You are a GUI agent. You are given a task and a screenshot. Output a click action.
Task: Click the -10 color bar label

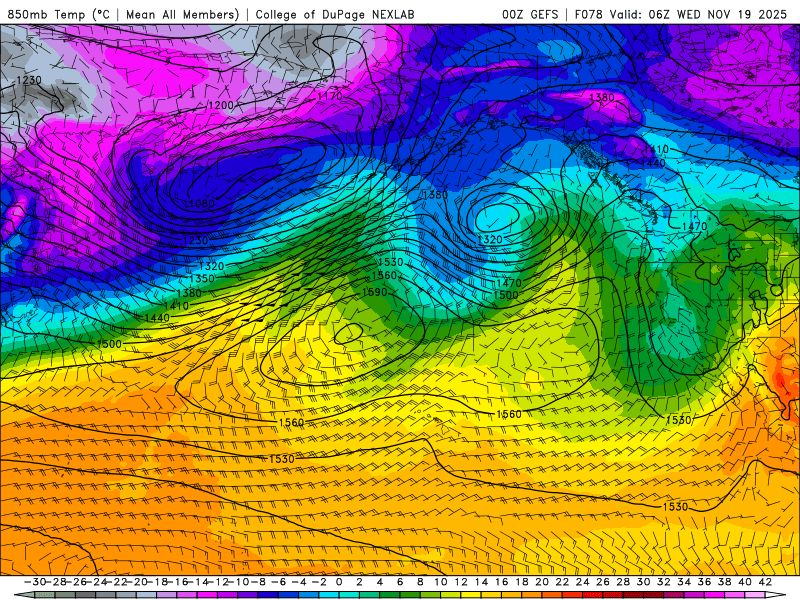(x=239, y=582)
